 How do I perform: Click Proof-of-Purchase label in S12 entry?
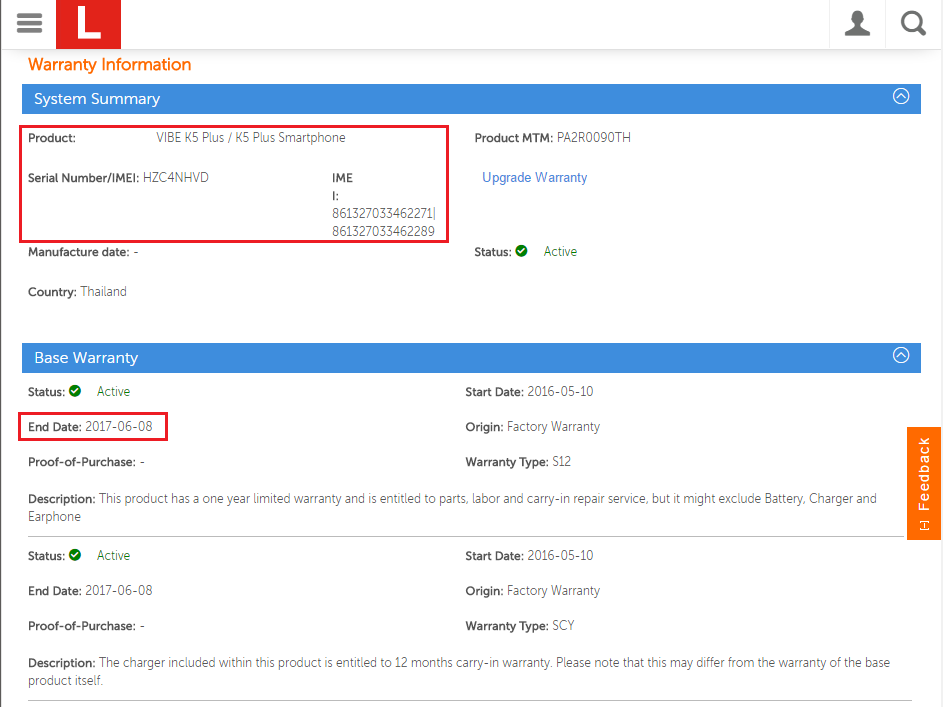pos(82,462)
